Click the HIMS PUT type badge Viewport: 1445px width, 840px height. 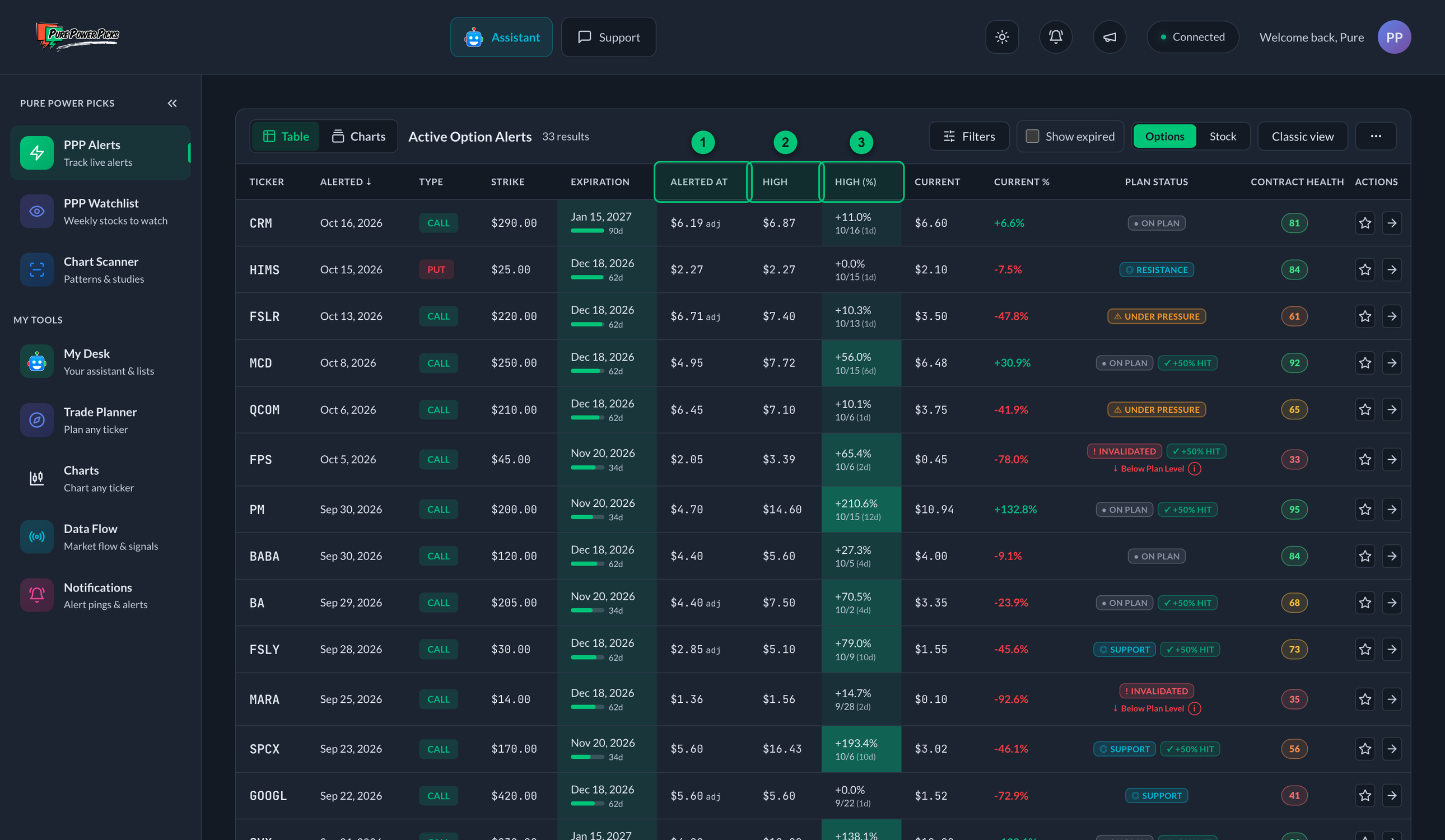(x=436, y=269)
